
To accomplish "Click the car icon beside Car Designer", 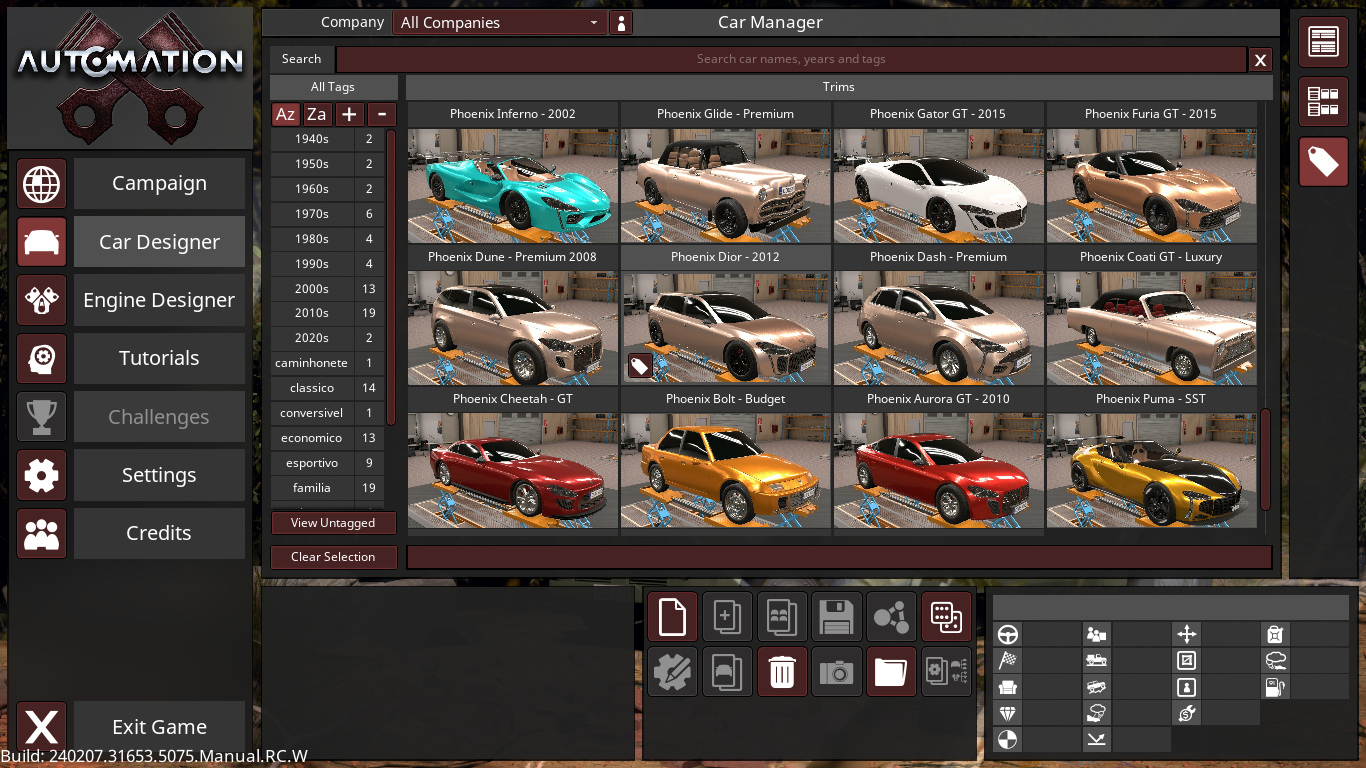I will [42, 242].
